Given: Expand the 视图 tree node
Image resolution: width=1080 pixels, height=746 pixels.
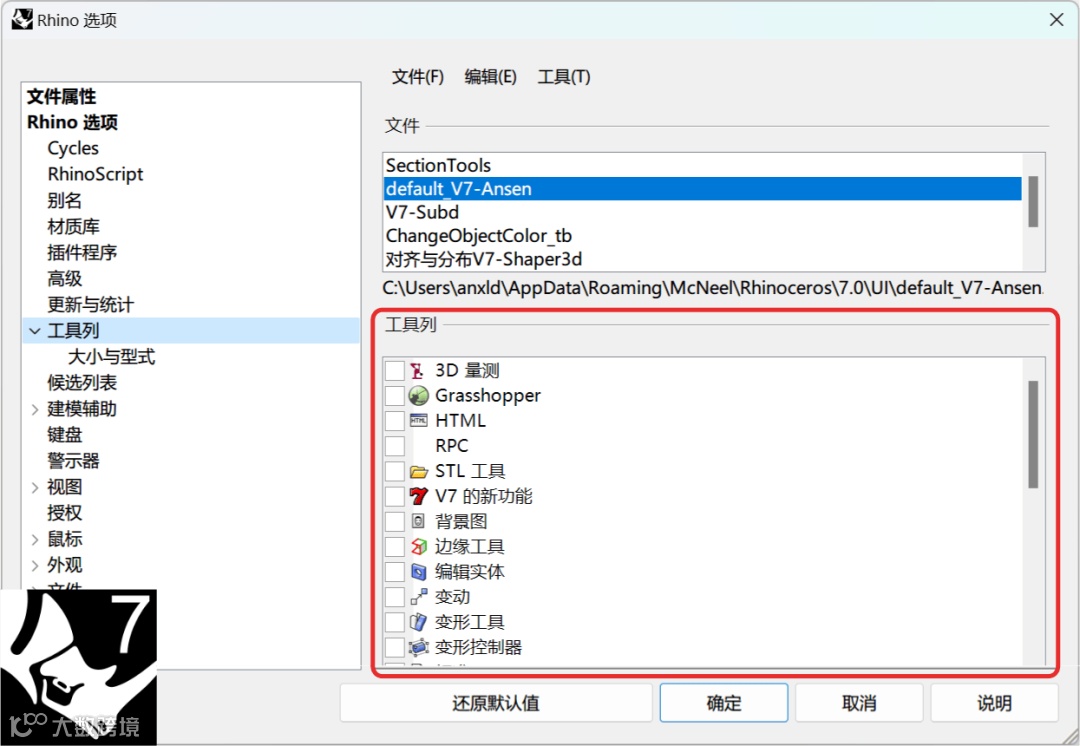Looking at the screenshot, I should pos(35,488).
